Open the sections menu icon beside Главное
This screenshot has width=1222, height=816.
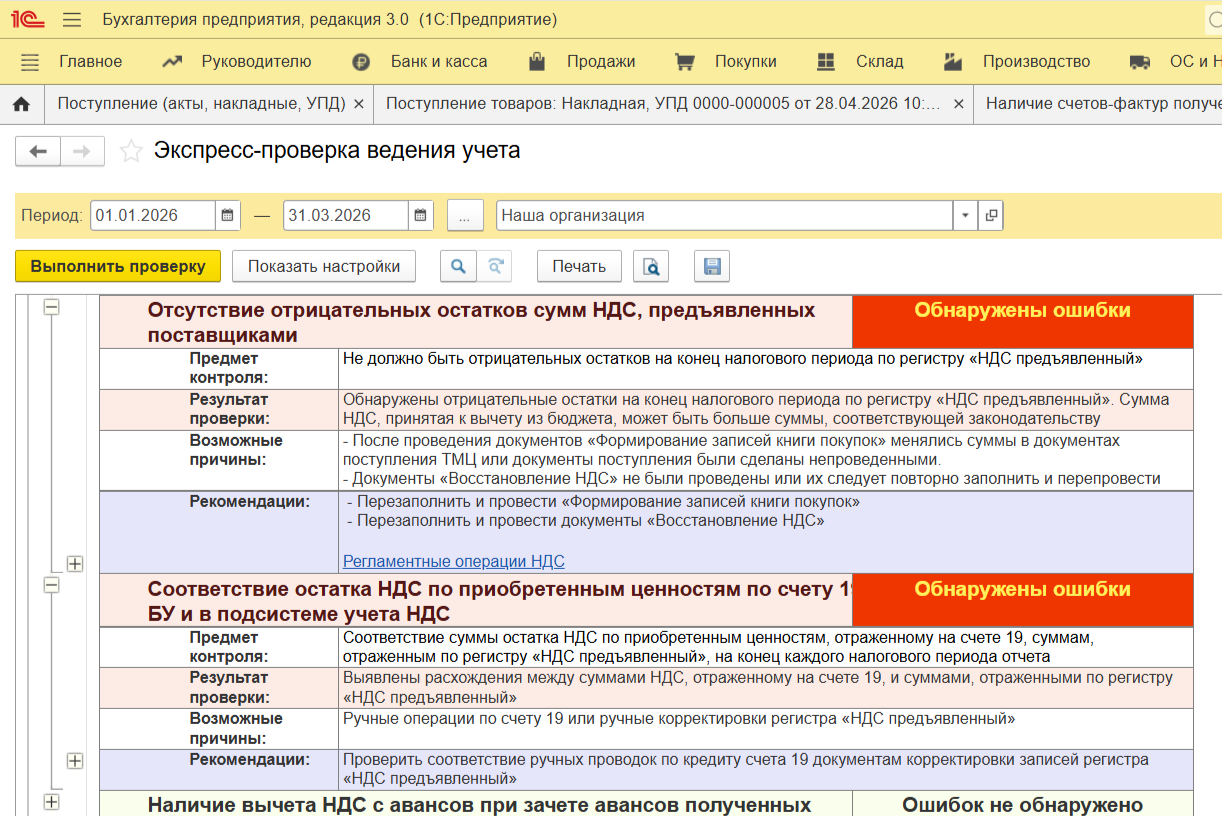(30, 62)
